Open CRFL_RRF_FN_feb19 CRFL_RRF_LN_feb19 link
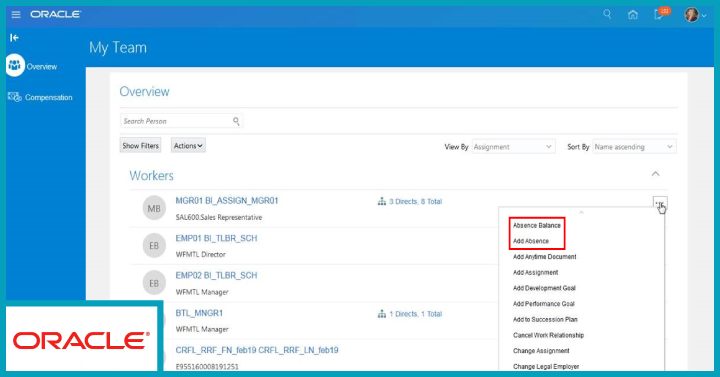 [257, 350]
